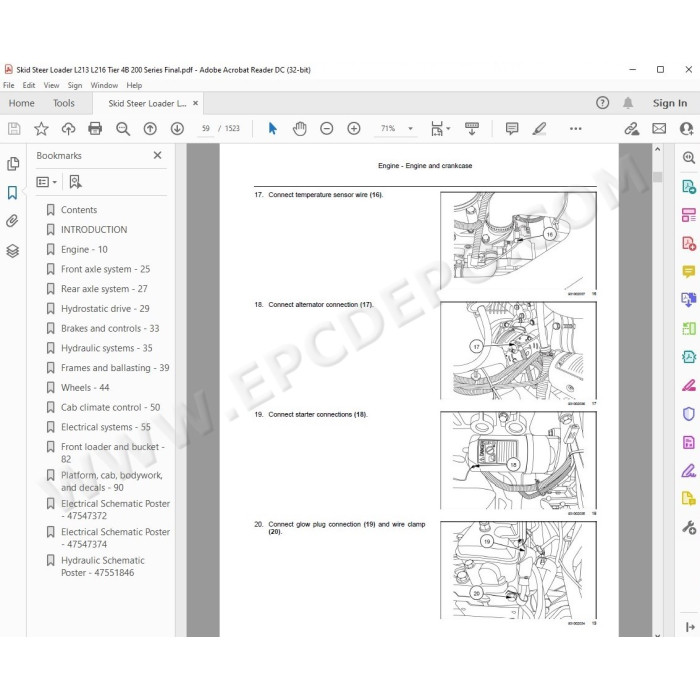Open Cab climate control - 50 bookmark

(110, 407)
